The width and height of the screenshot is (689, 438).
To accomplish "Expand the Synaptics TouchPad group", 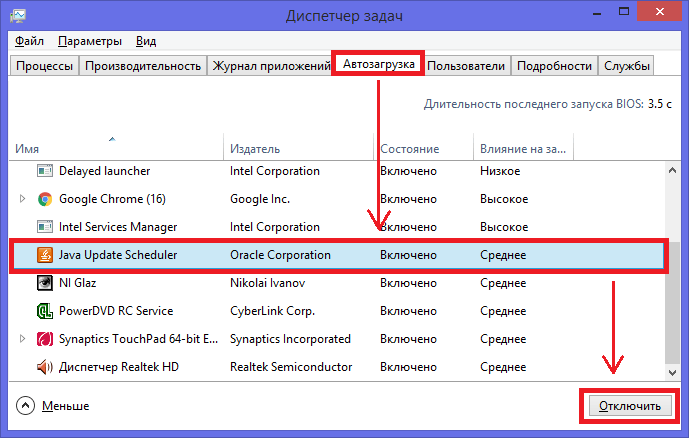I will tap(22, 339).
